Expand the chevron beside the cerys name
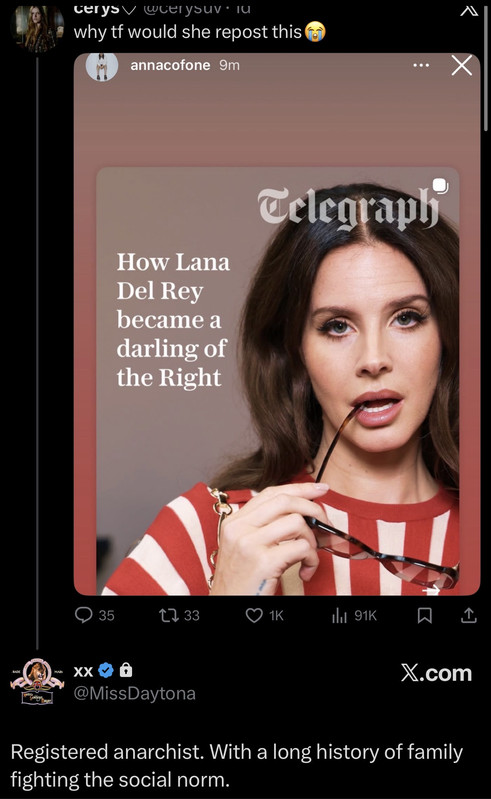 pyautogui.click(x=130, y=9)
